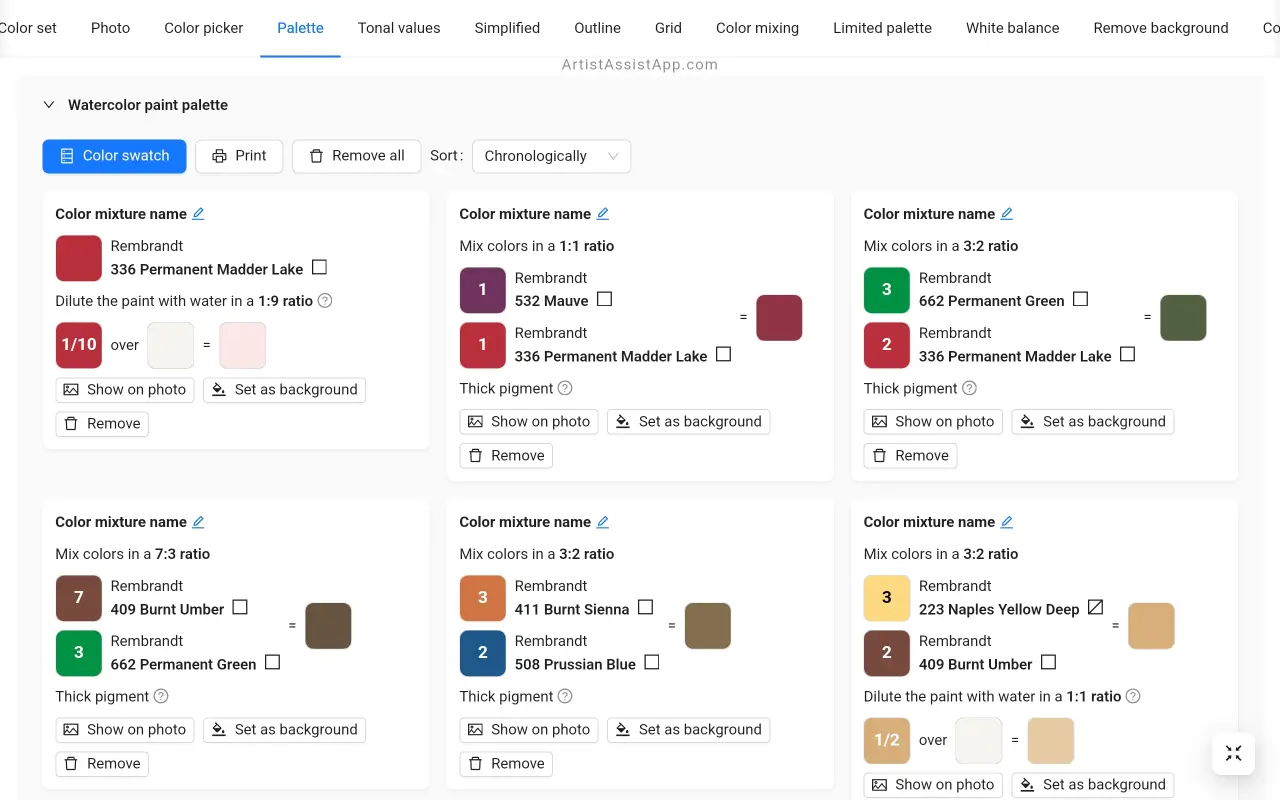The height and width of the screenshot is (800, 1280).
Task: Edit name of Burnt Umber 7:3 mixture card
Action: pyautogui.click(x=198, y=522)
